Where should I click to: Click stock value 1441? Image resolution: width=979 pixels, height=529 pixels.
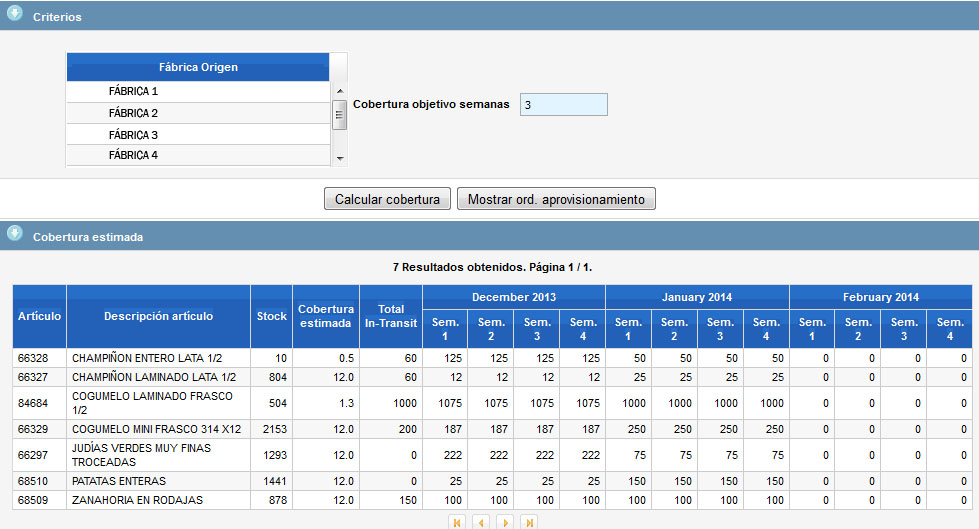[275, 481]
